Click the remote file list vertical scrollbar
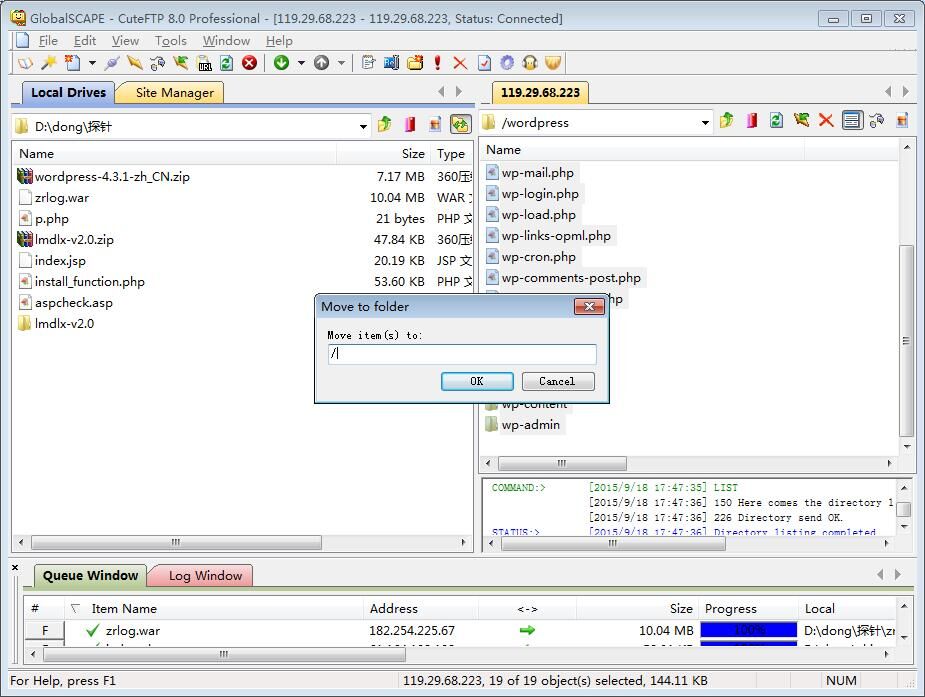The image size is (925, 697). [x=907, y=340]
